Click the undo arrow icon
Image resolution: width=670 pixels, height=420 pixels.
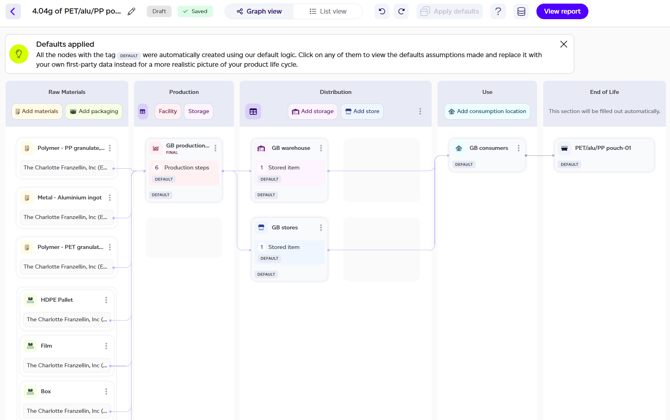382,12
